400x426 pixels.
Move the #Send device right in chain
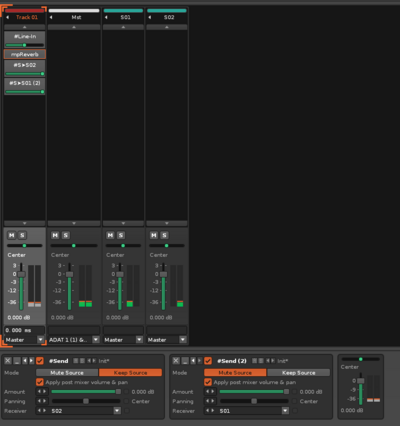click(x=31, y=361)
